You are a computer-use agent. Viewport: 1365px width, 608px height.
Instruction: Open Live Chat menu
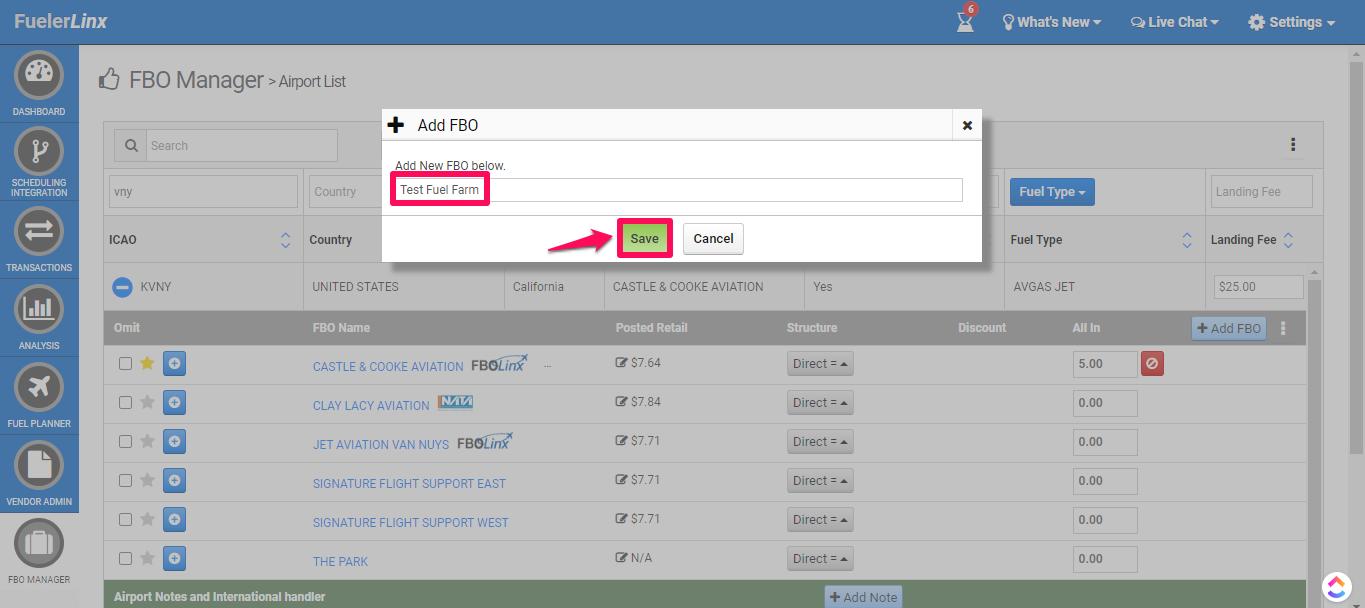(x=1175, y=22)
